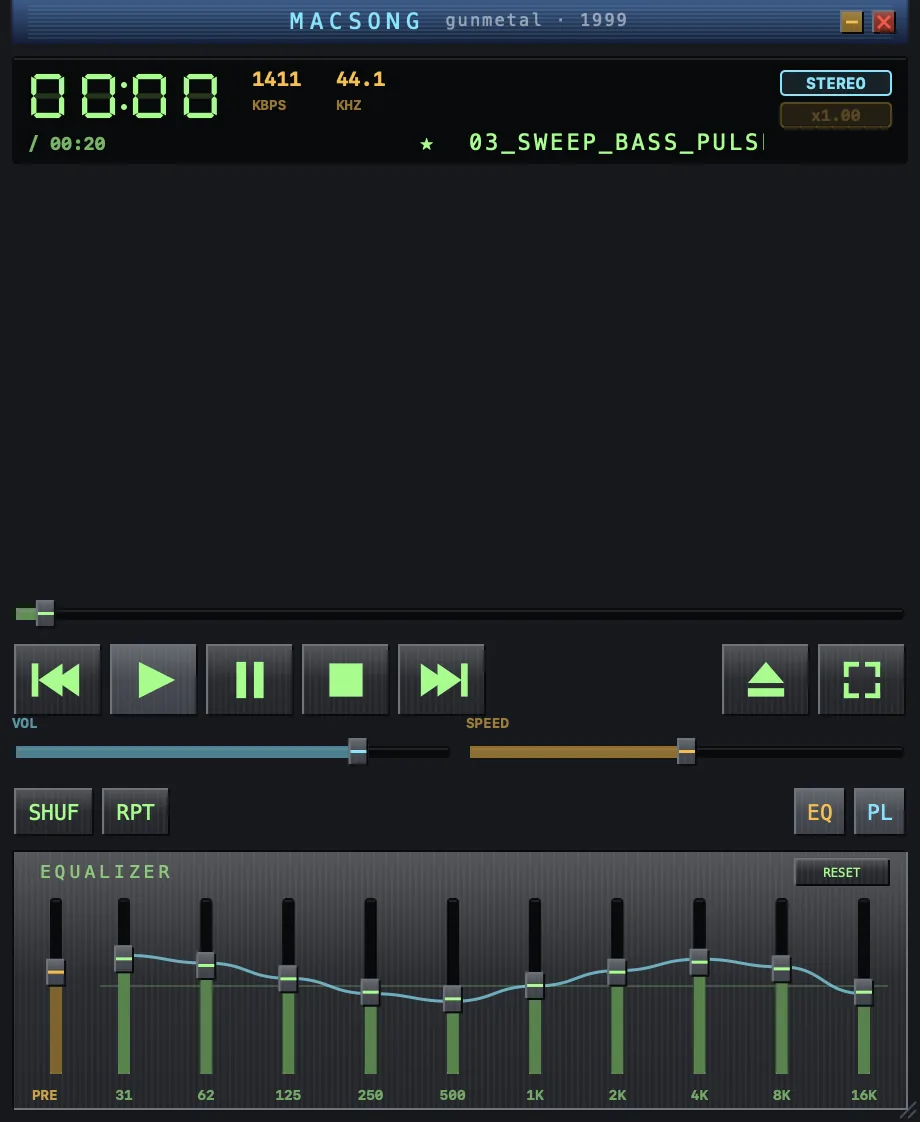Hide the equalizer panel via EQ

819,811
